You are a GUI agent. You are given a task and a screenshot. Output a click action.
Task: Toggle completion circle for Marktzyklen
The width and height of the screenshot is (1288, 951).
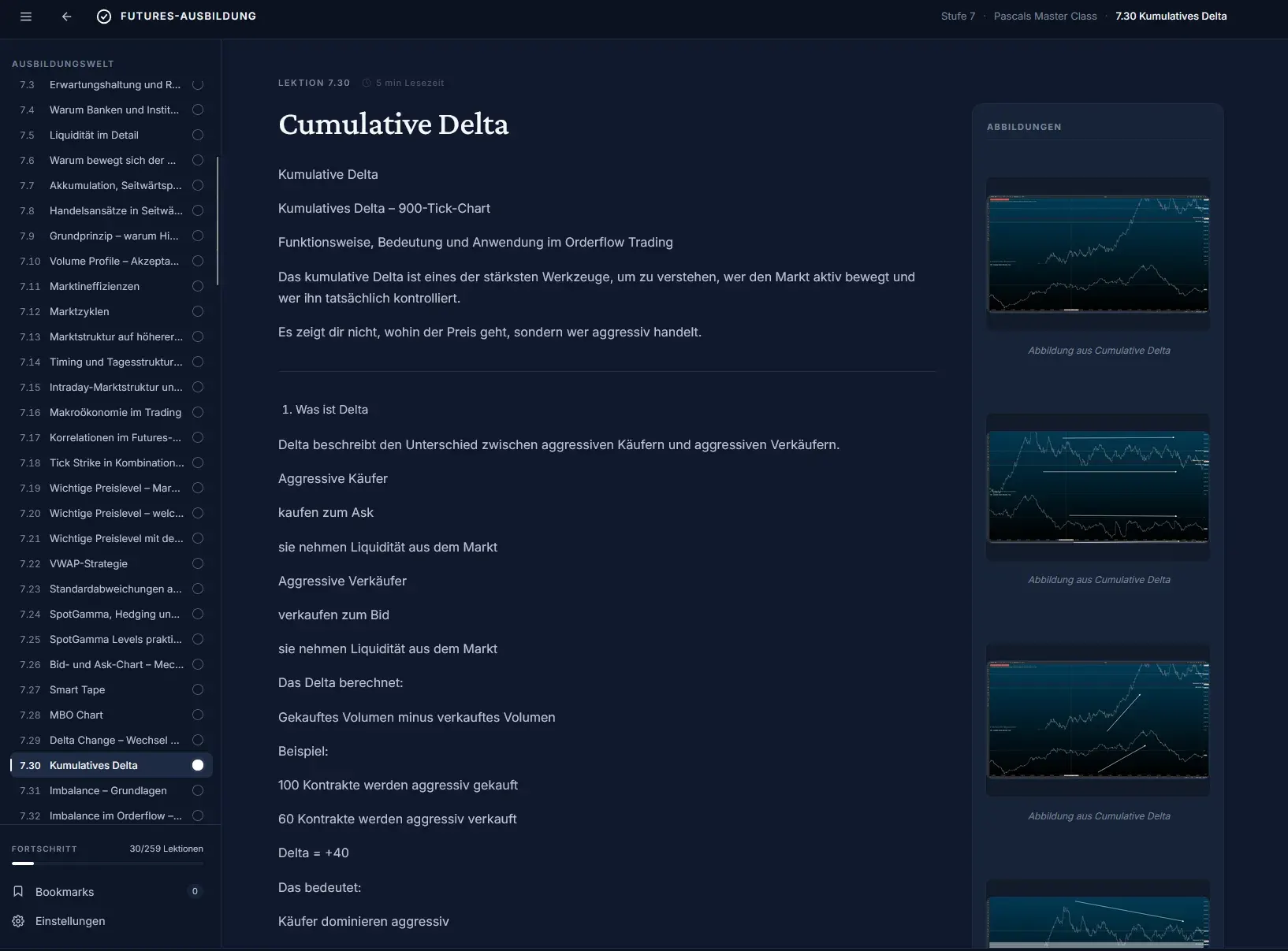[x=198, y=311]
